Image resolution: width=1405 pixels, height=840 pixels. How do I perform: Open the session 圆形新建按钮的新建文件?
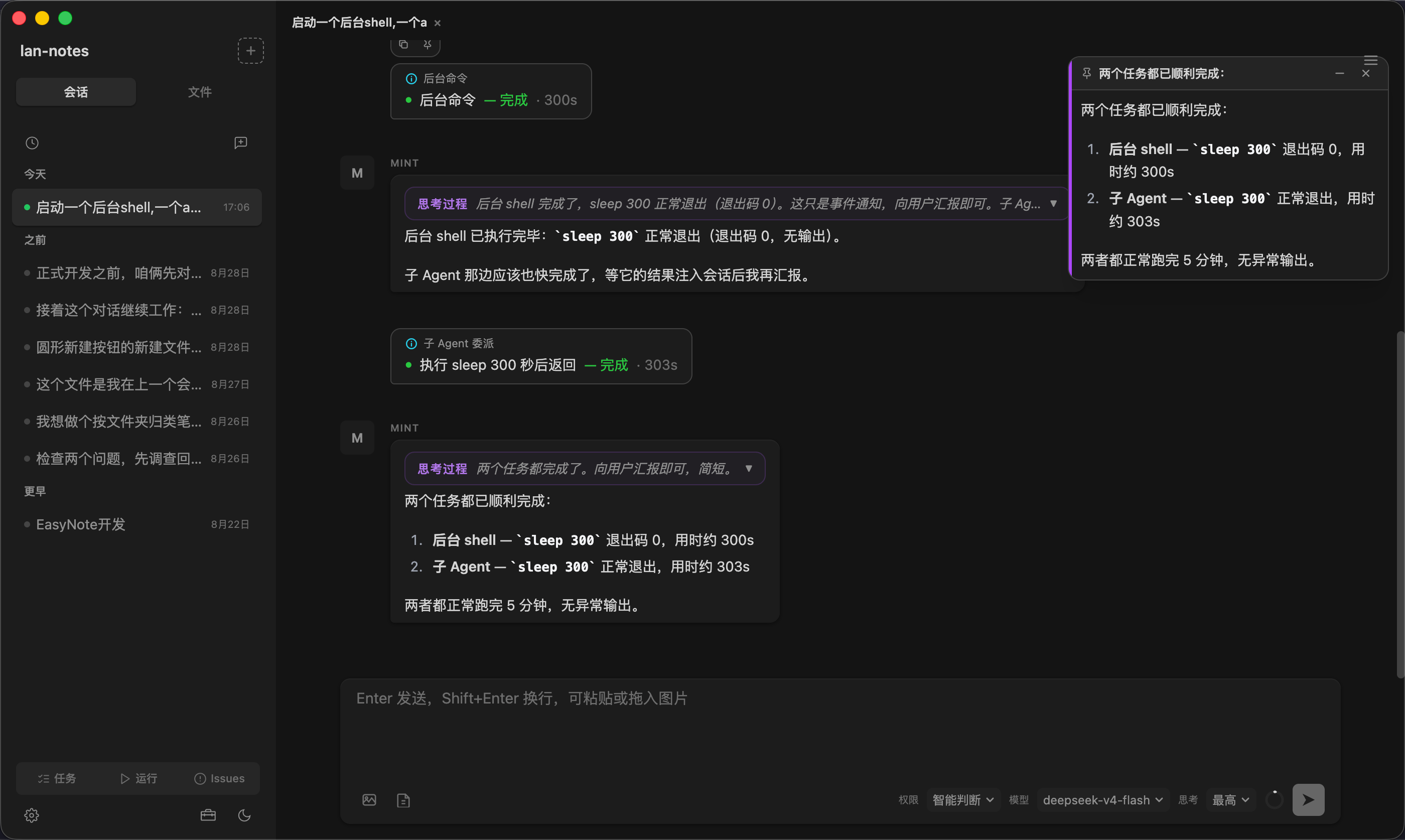(x=137, y=347)
